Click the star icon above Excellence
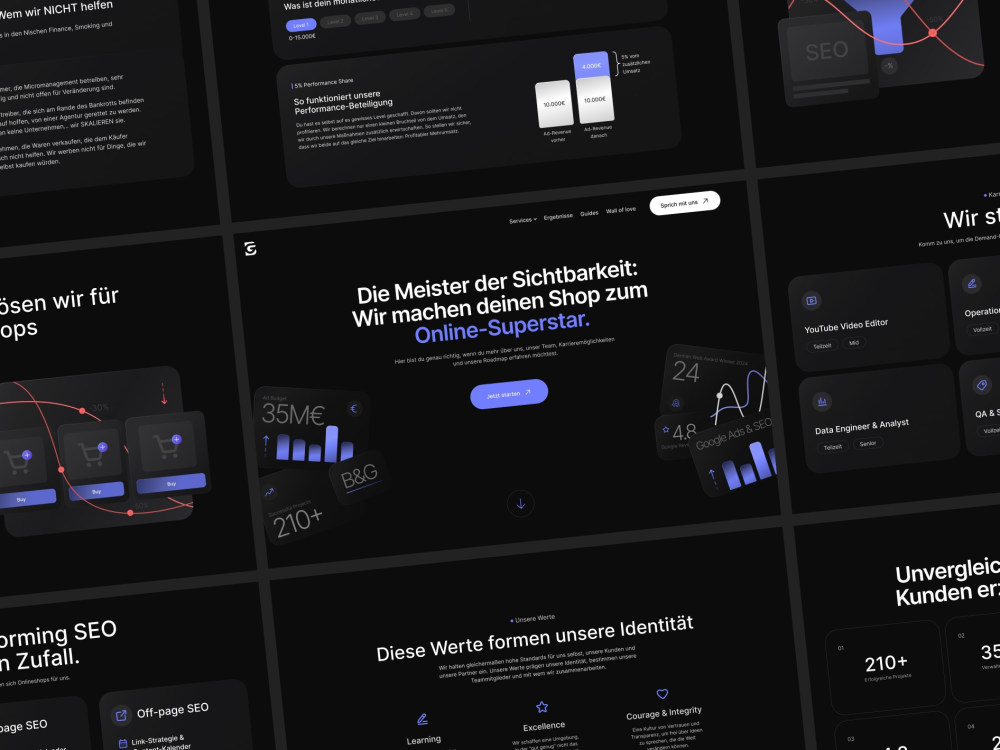 542,707
